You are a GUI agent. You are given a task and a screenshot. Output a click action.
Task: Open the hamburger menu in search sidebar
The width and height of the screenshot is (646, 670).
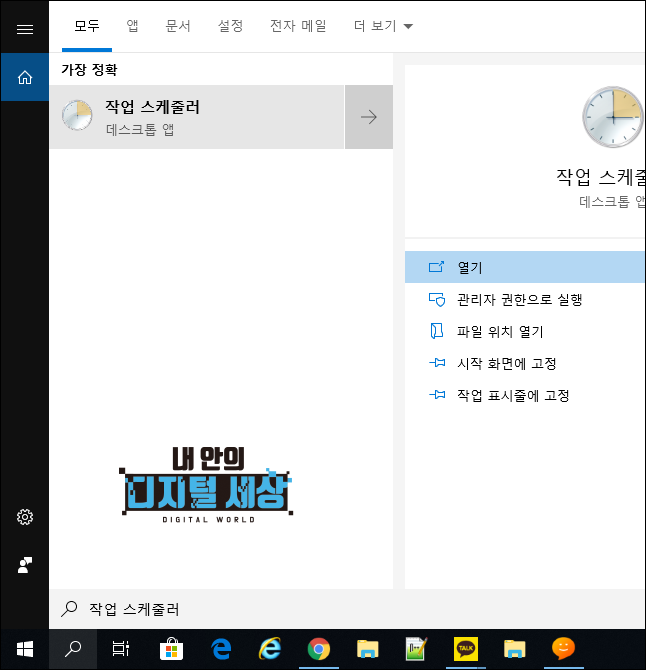(x=25, y=29)
